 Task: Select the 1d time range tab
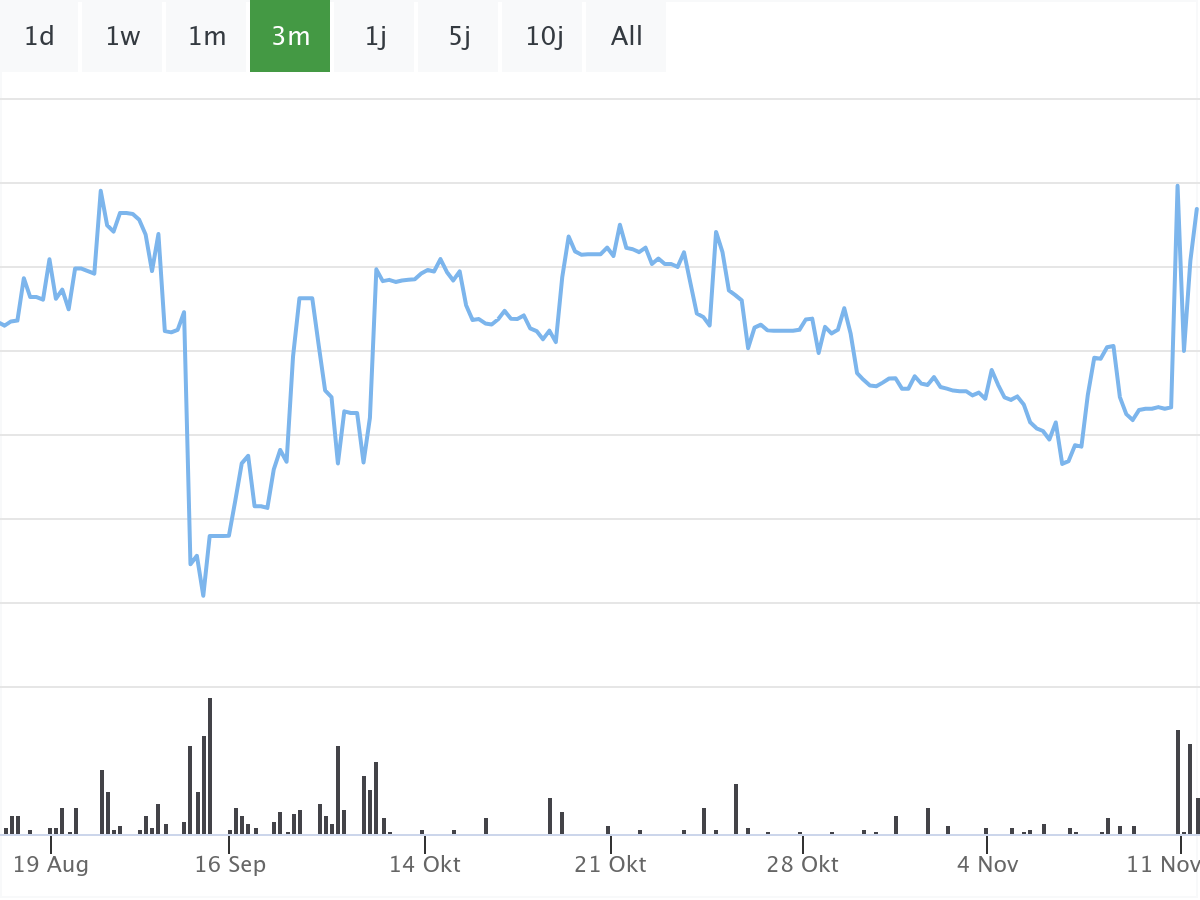pos(39,37)
